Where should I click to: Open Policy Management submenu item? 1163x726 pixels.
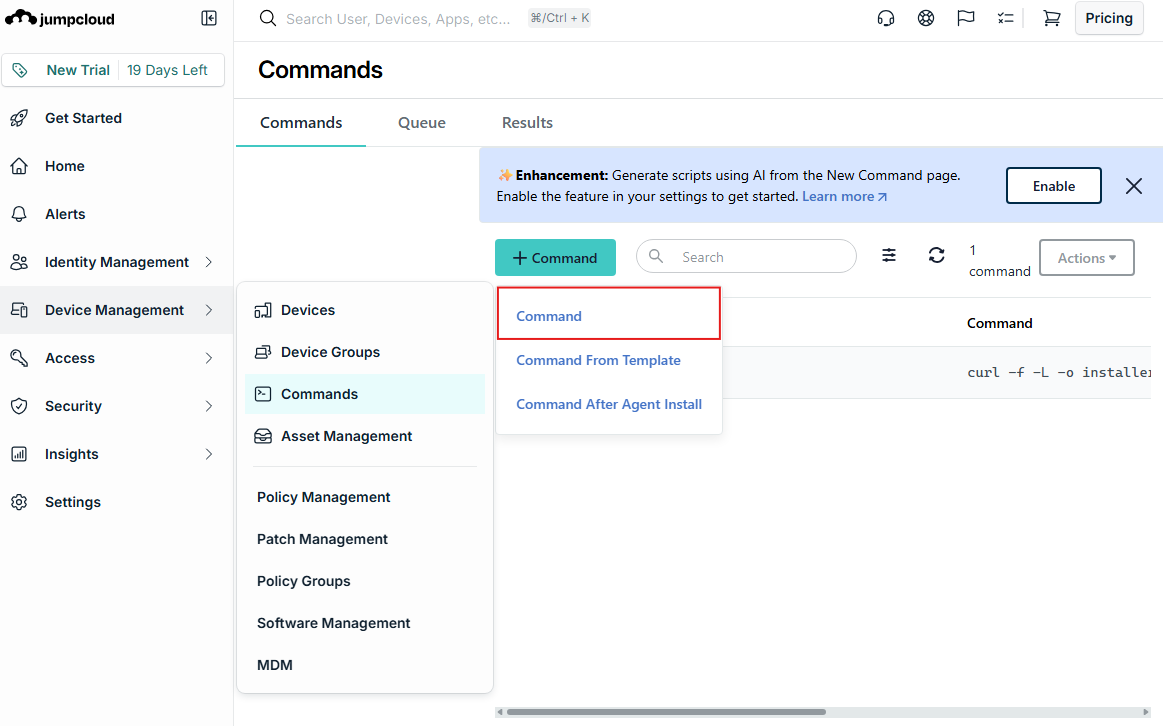click(323, 497)
